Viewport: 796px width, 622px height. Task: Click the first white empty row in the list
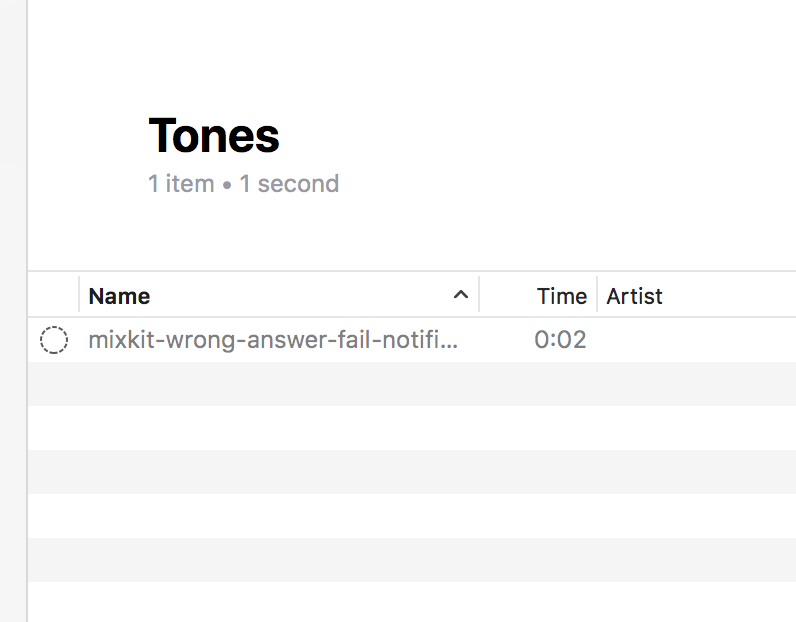click(400, 428)
